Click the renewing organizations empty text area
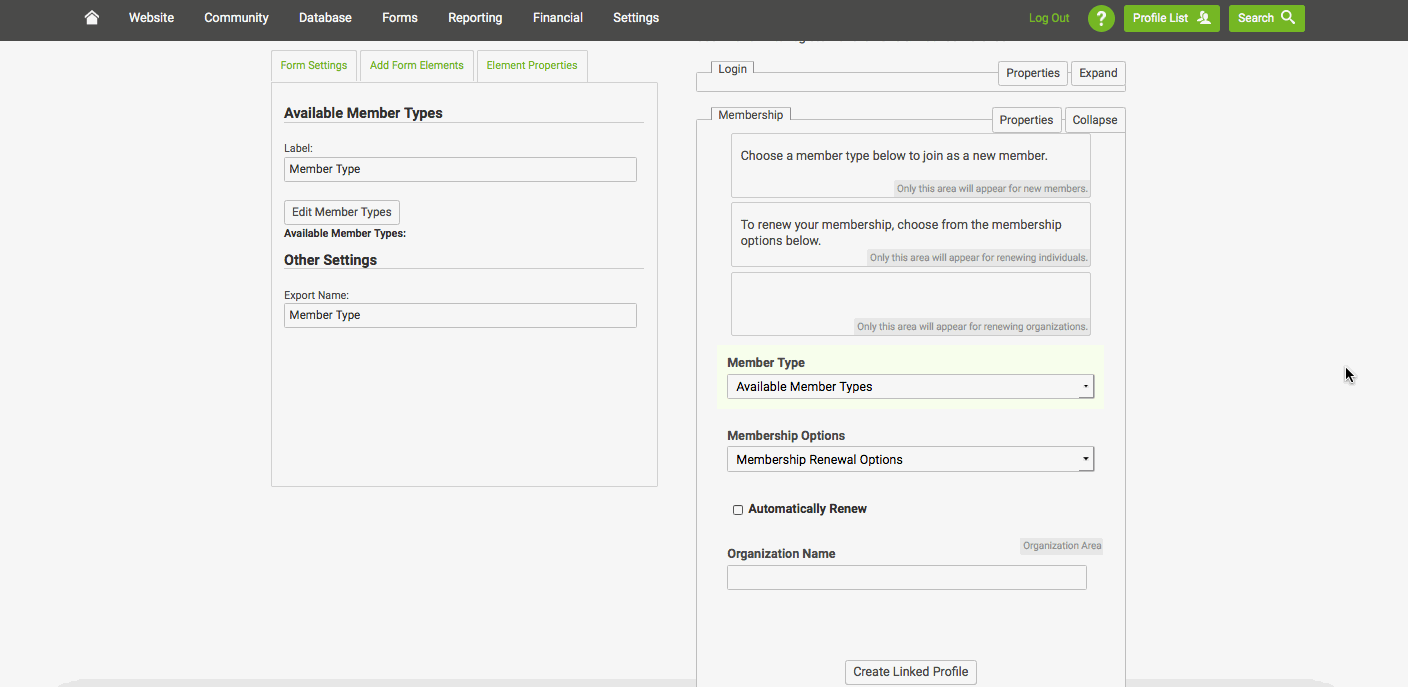Image resolution: width=1408 pixels, height=687 pixels. point(911,304)
